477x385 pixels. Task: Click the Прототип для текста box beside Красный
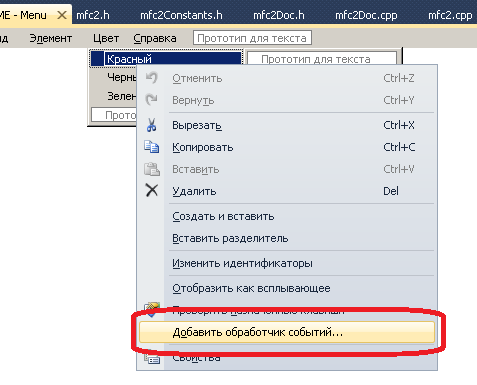322,58
